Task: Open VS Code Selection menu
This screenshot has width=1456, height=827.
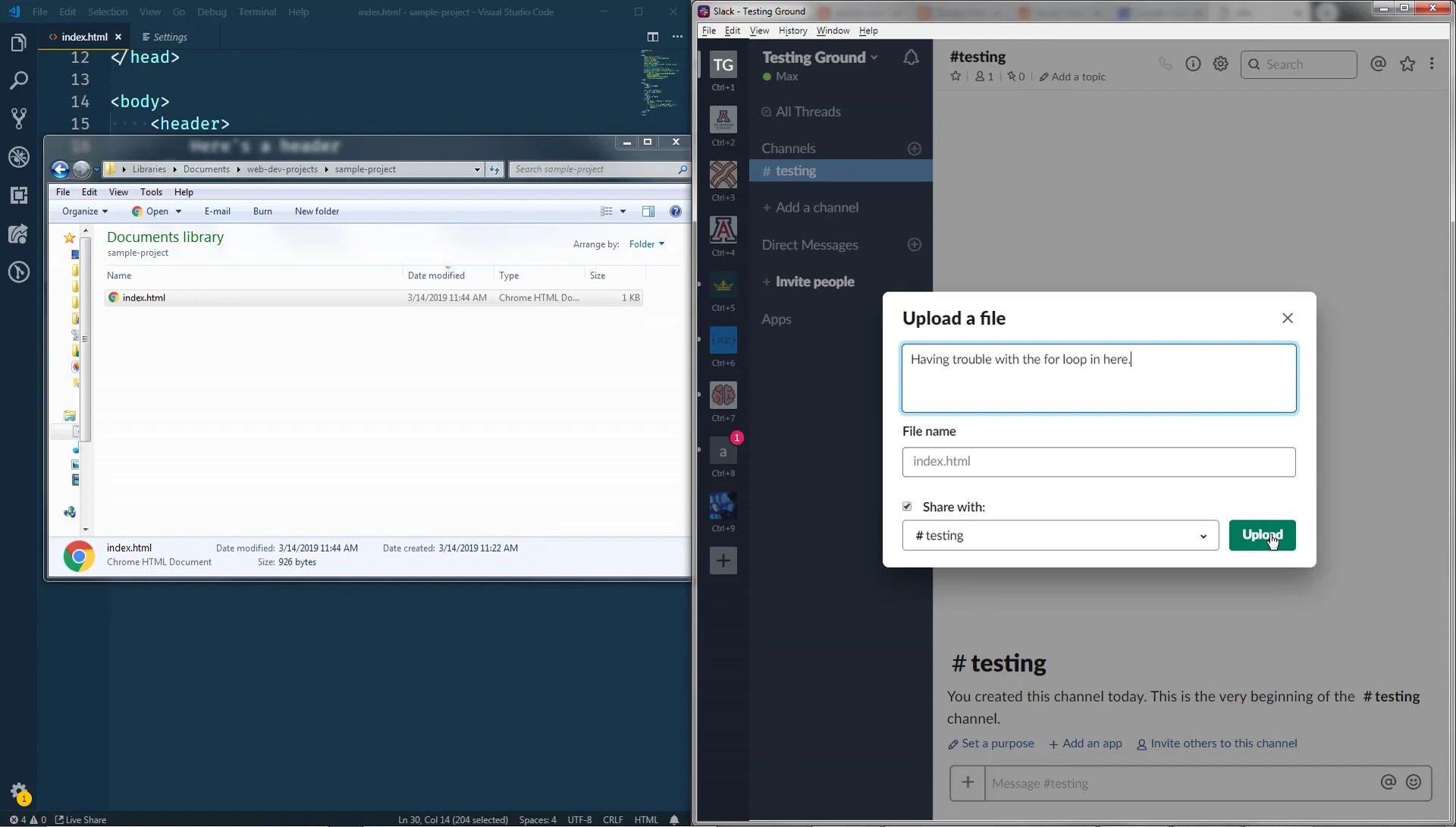Action: pos(108,12)
